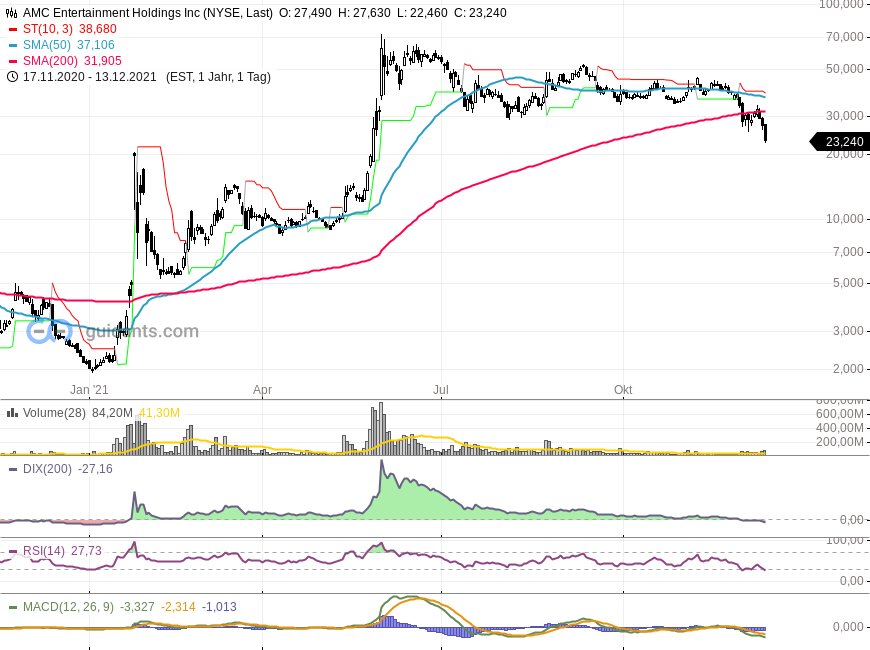The width and height of the screenshot is (870, 650).
Task: Select the low price L: 22,460
Action: [x=422, y=13]
